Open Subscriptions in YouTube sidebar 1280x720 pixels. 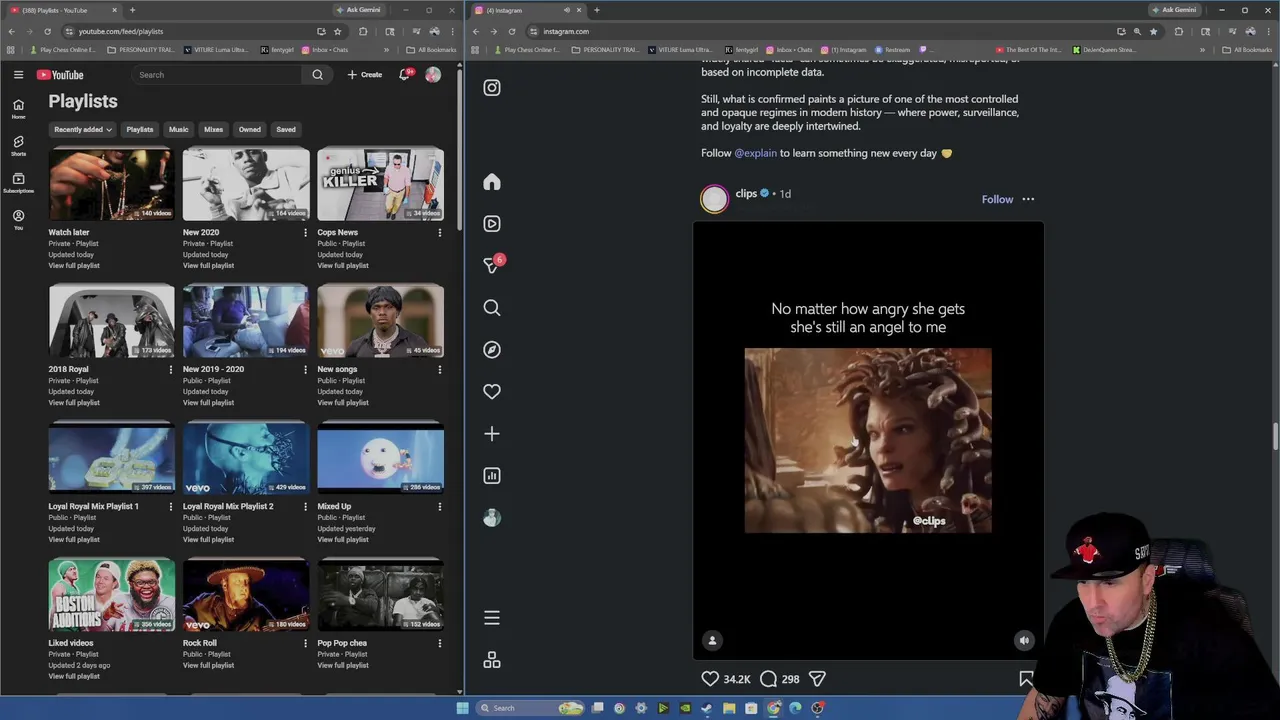tap(18, 183)
